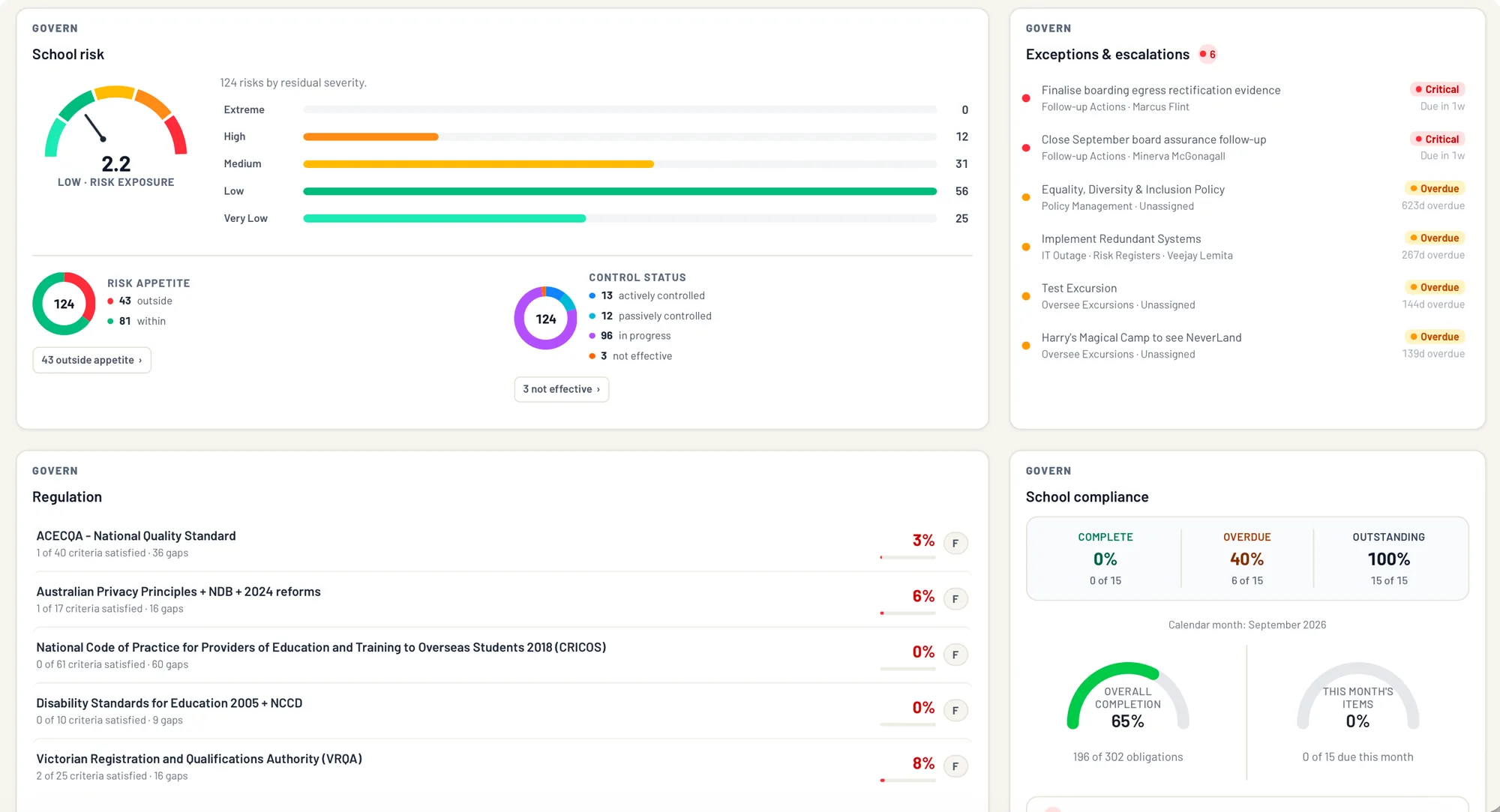Viewport: 1500px width, 812px height.
Task: Click the VRQA 8% progress bar
Action: [x=907, y=781]
